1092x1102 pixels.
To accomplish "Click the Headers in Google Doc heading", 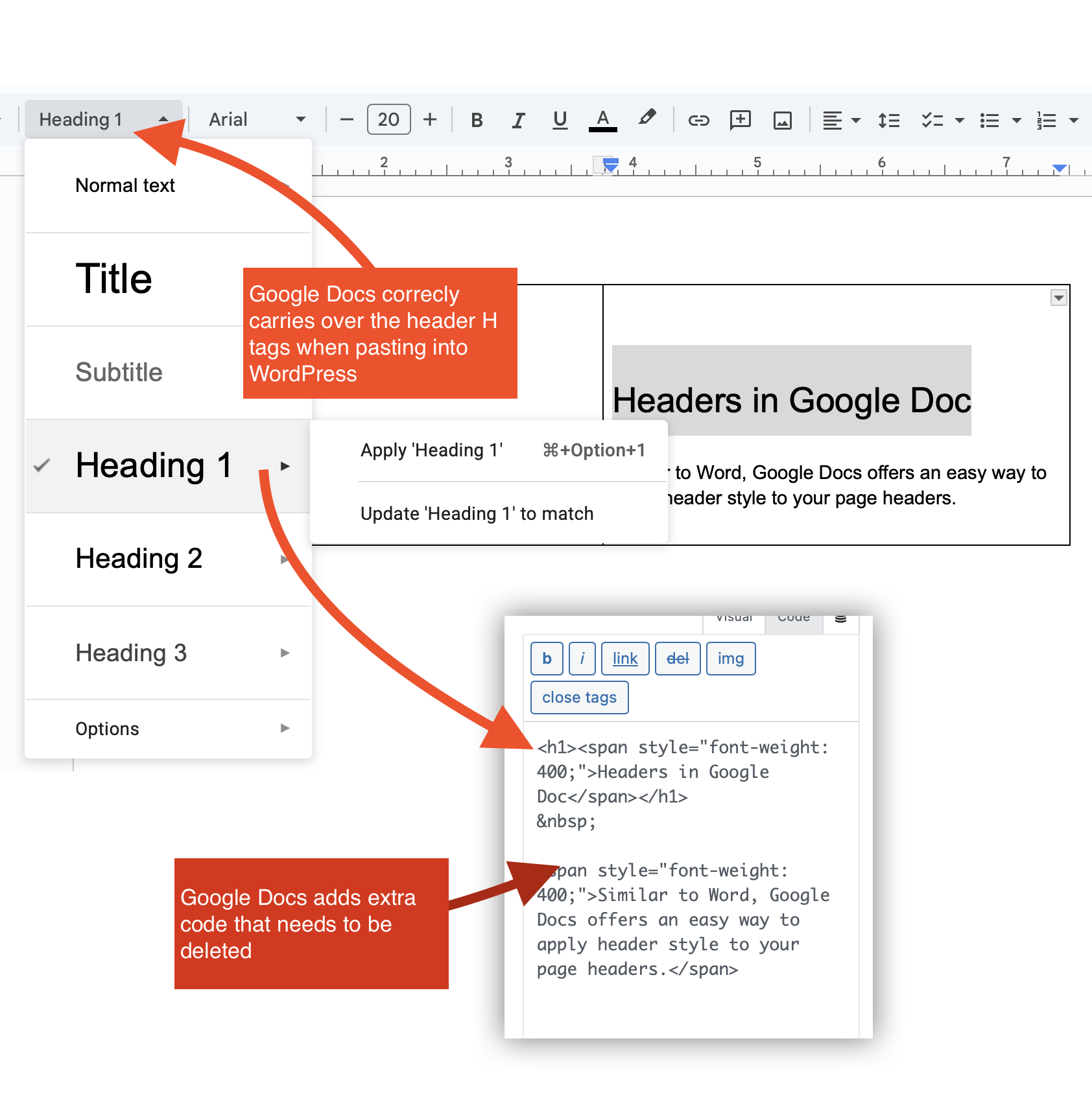I will pos(792,400).
